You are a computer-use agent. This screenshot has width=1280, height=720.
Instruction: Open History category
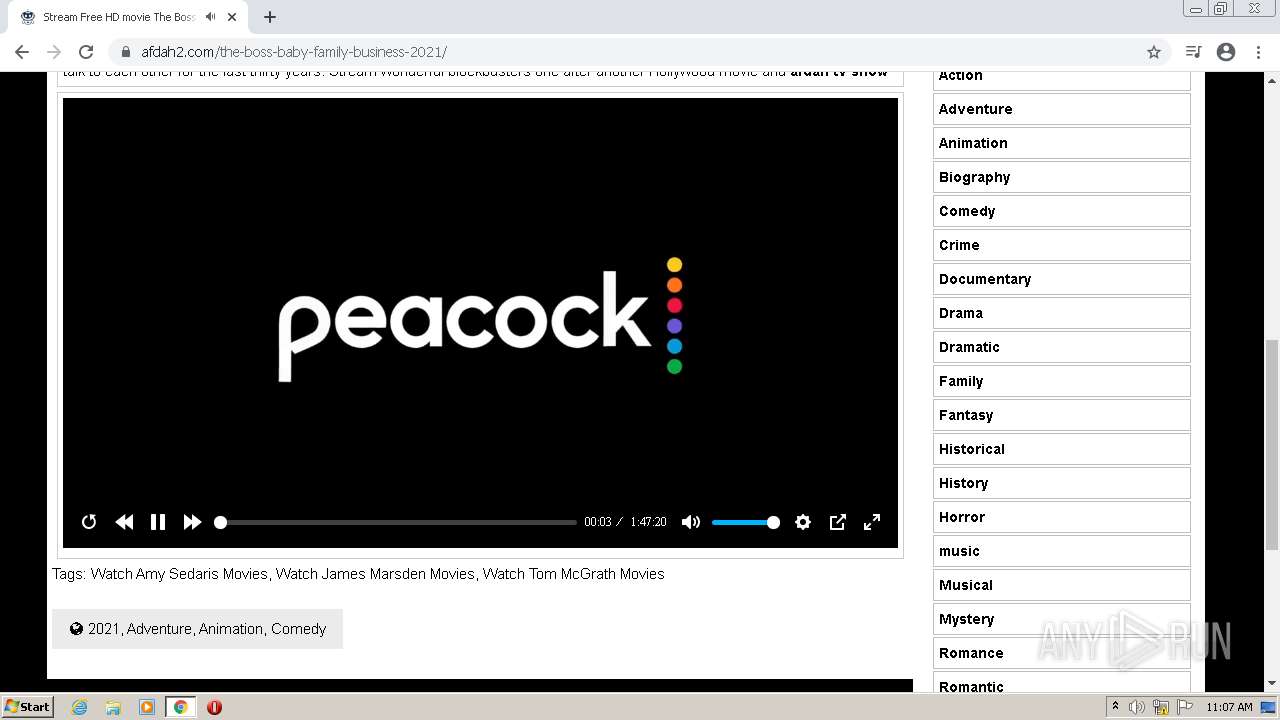pyautogui.click(x=1061, y=483)
